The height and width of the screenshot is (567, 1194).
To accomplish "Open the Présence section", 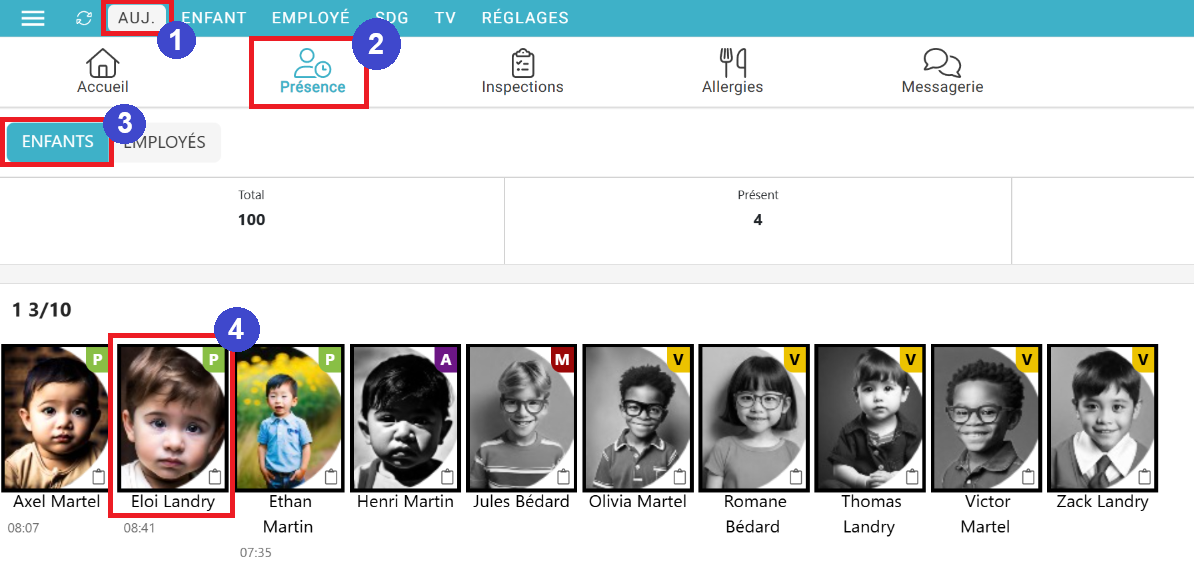I will pos(312,72).
